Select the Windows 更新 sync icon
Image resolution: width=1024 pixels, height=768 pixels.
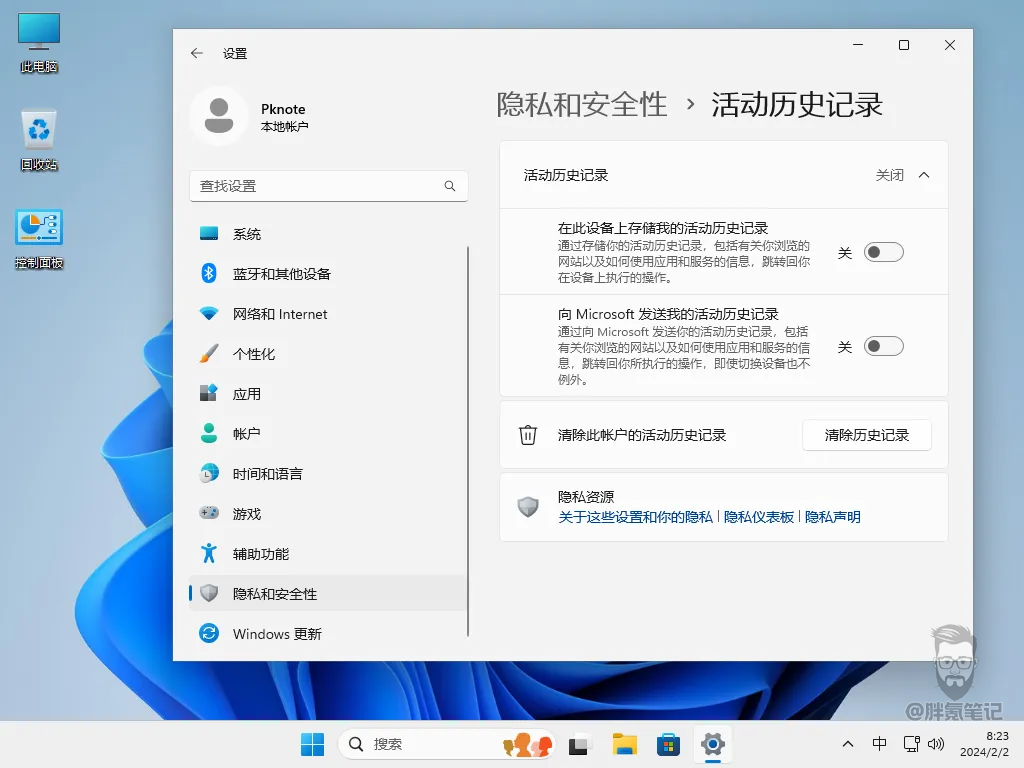point(209,633)
